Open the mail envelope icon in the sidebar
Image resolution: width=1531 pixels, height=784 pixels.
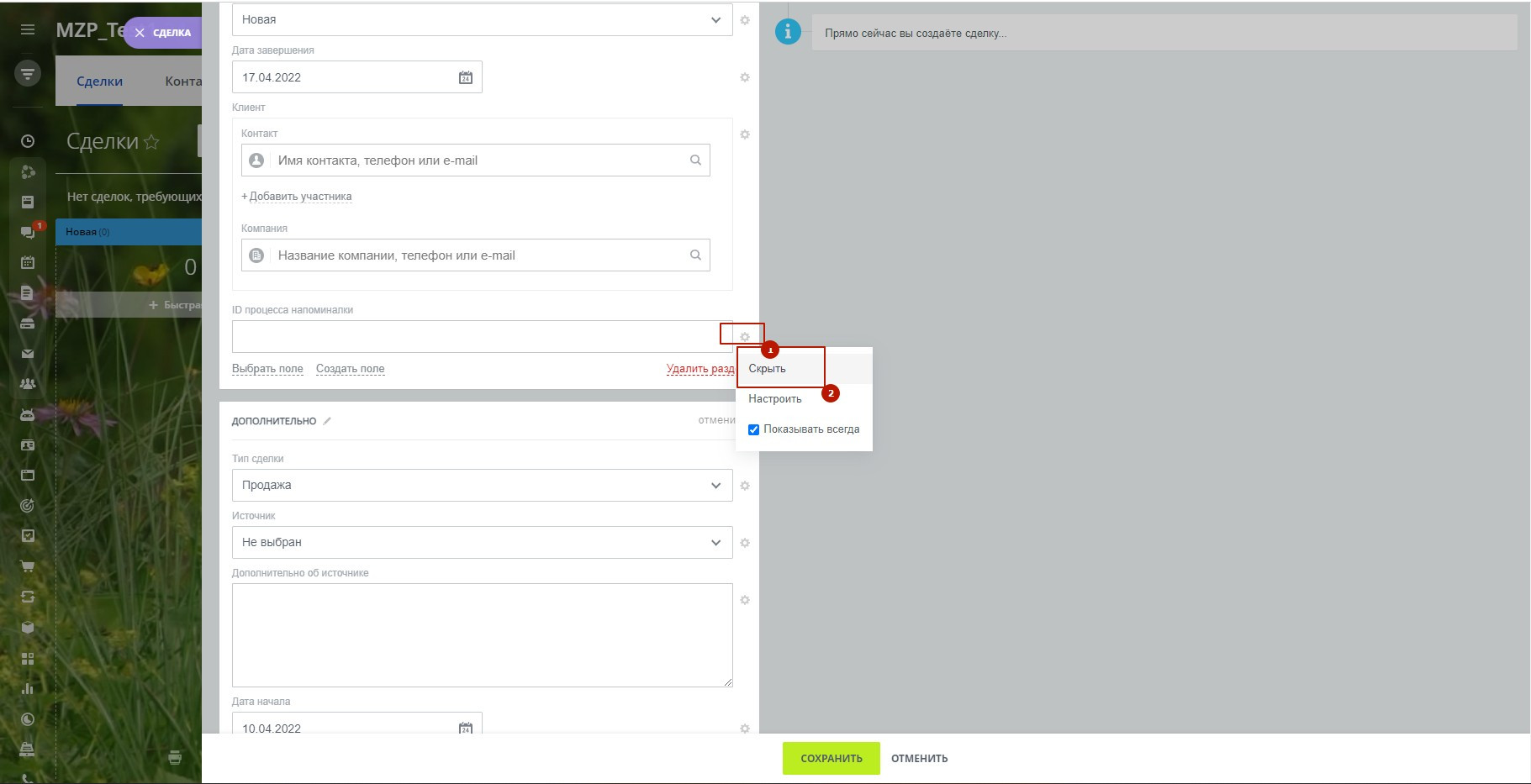pos(28,354)
